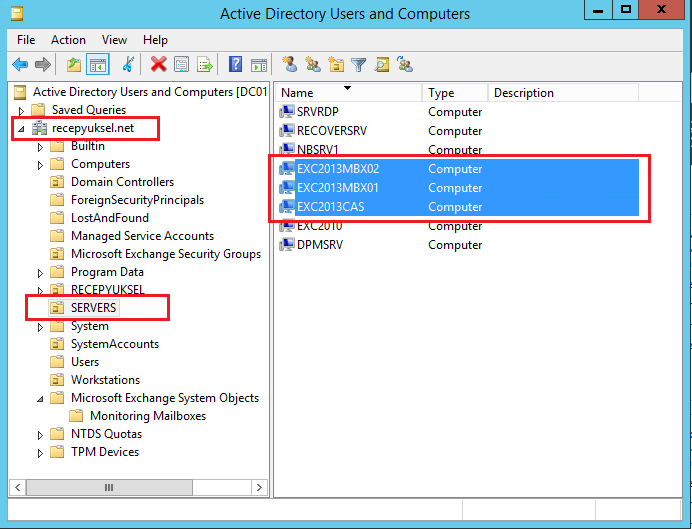
Task: Open the File menu
Action: pyautogui.click(x=26, y=40)
